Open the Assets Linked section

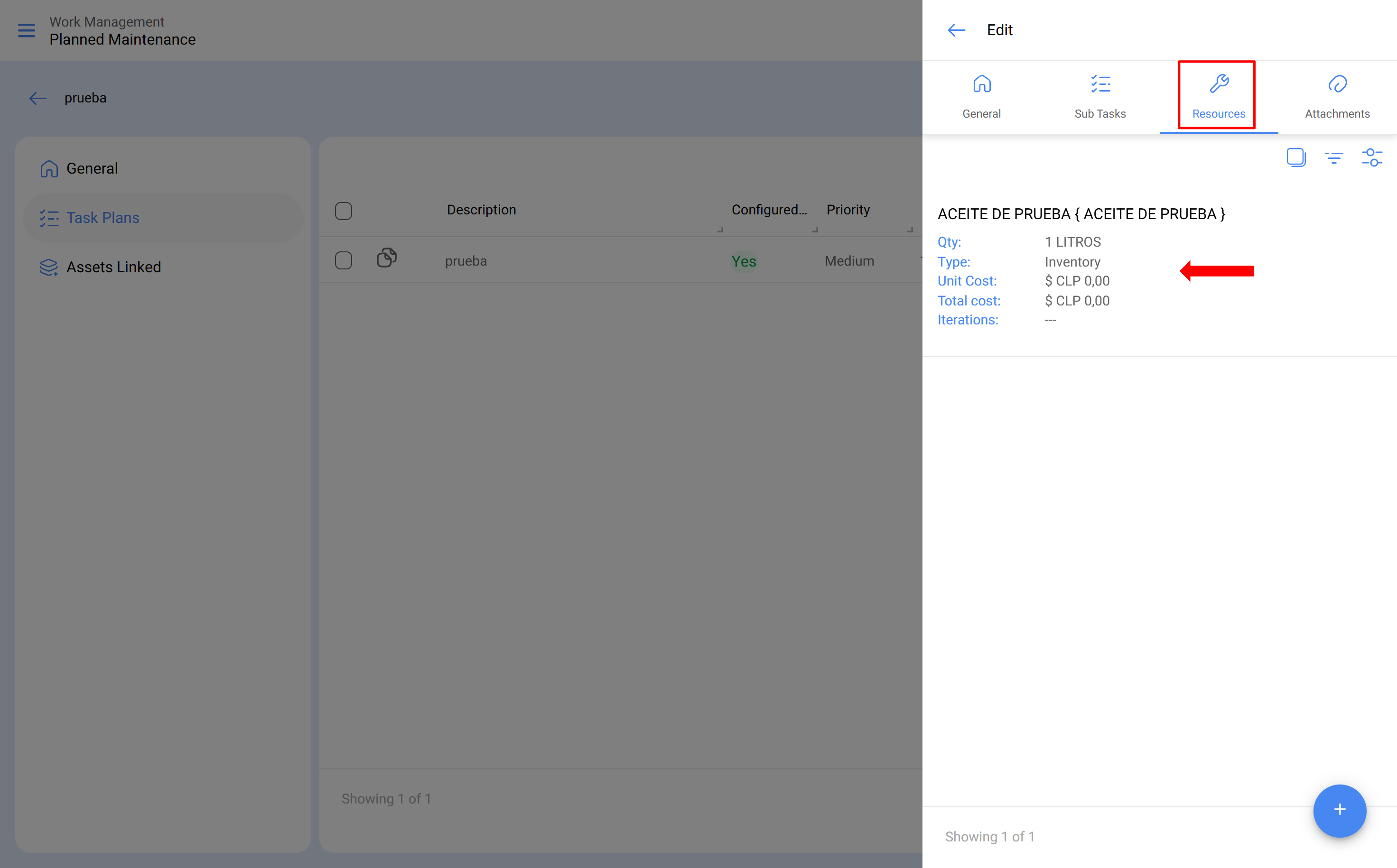(x=113, y=267)
